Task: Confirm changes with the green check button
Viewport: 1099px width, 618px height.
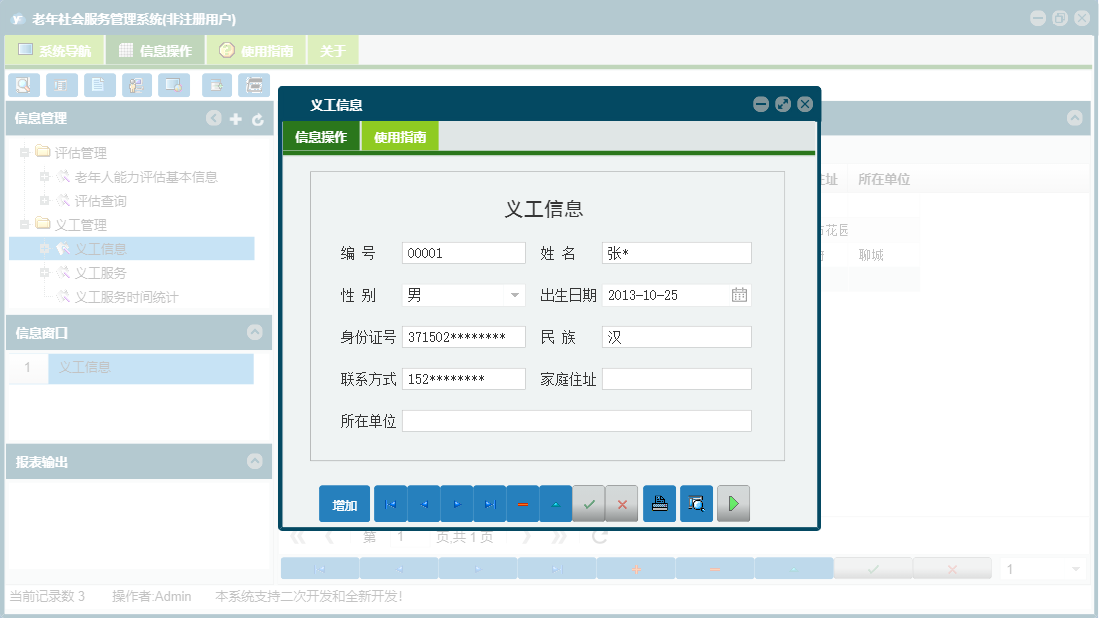Action: [589, 503]
